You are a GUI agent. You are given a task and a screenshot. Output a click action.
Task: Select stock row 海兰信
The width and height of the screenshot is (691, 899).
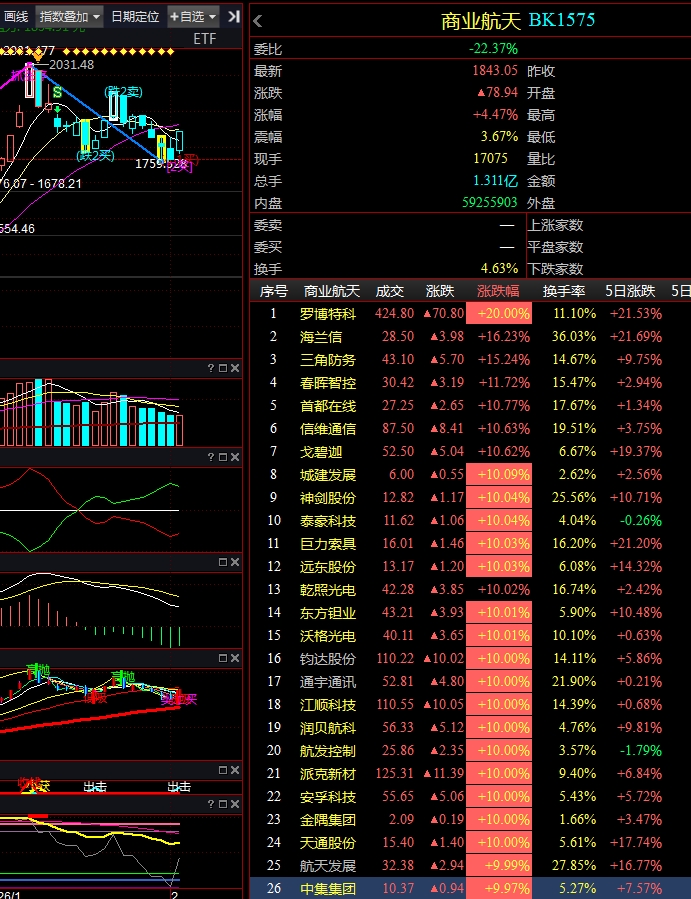(470, 337)
